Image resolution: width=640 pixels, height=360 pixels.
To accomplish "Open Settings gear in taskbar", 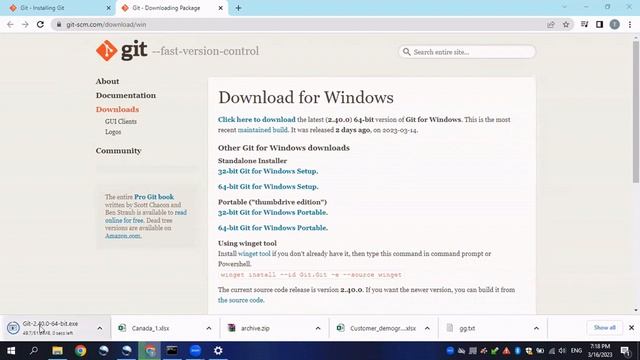I will [218, 351].
